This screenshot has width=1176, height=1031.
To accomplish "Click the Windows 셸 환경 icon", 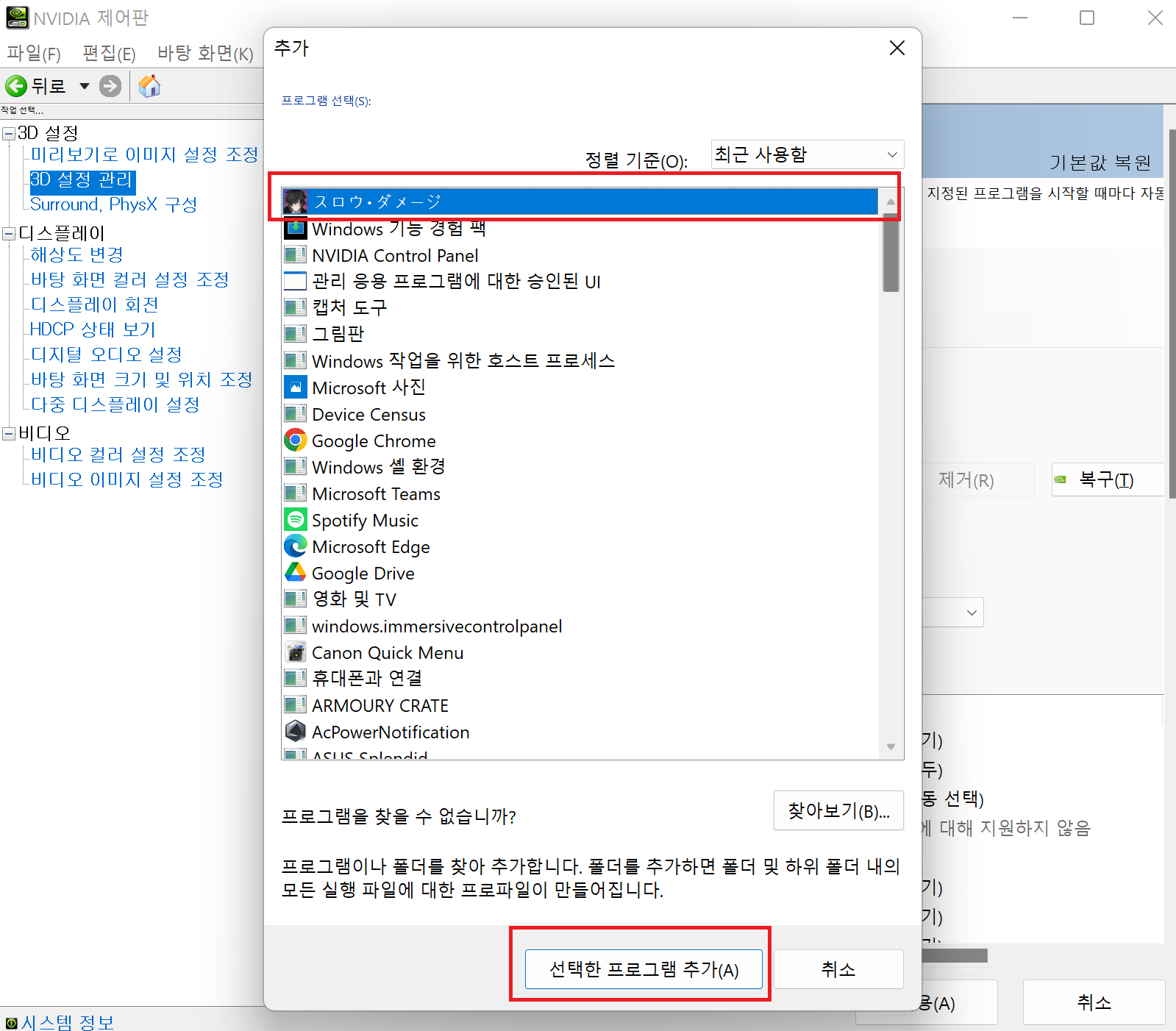I will 296,467.
